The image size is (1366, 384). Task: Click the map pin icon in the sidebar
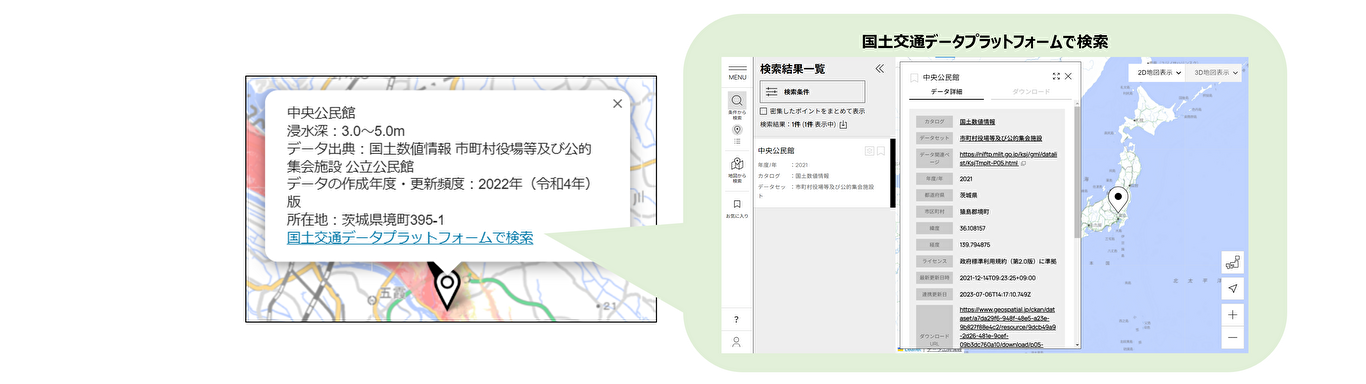pyautogui.click(x=737, y=129)
